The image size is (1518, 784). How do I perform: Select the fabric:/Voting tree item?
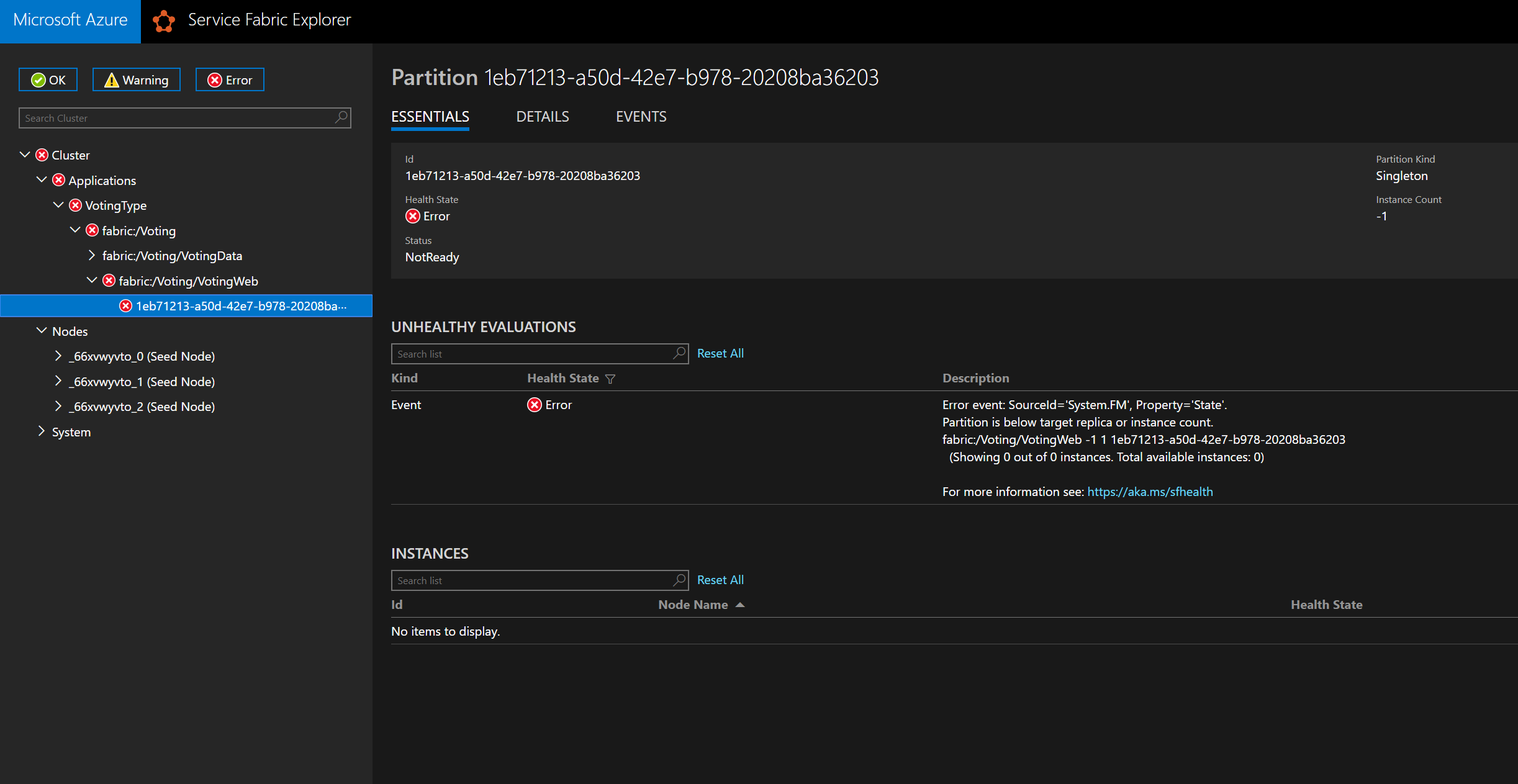[139, 231]
